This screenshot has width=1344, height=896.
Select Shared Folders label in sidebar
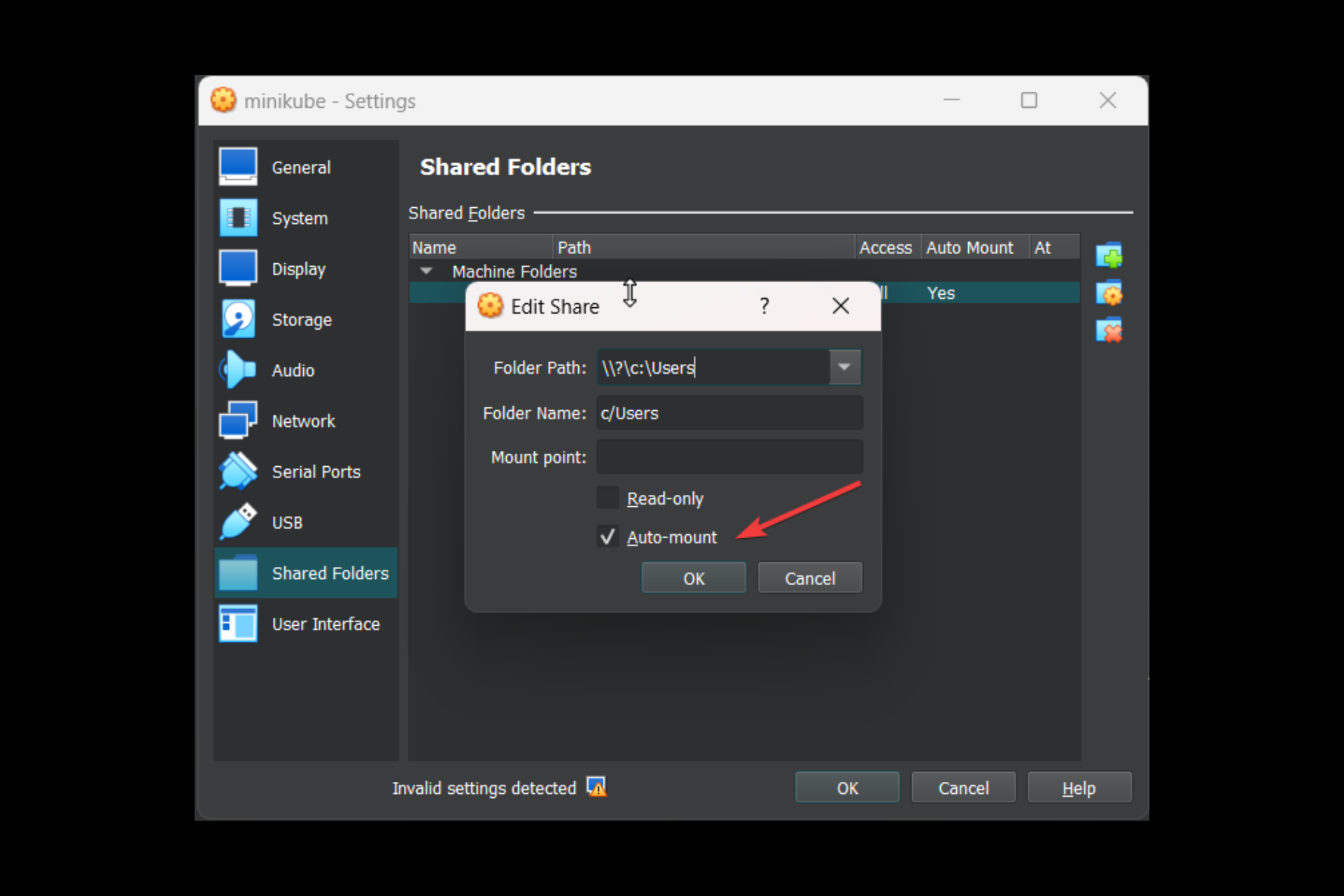[330, 573]
